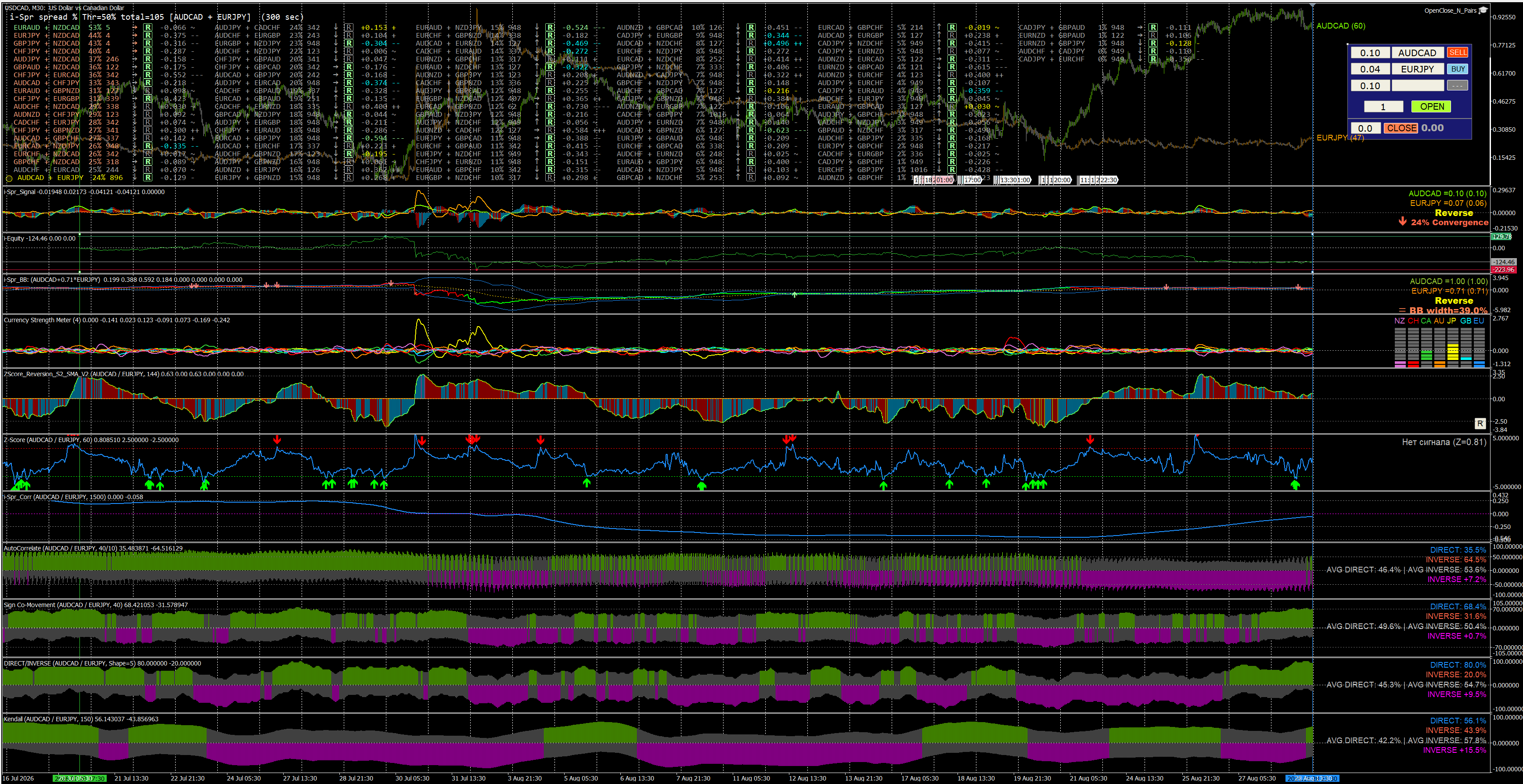Click the i-Equity indicator title

click(x=40, y=239)
